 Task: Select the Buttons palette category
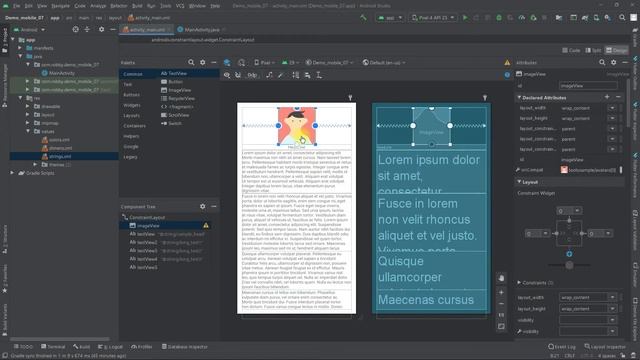point(131,95)
